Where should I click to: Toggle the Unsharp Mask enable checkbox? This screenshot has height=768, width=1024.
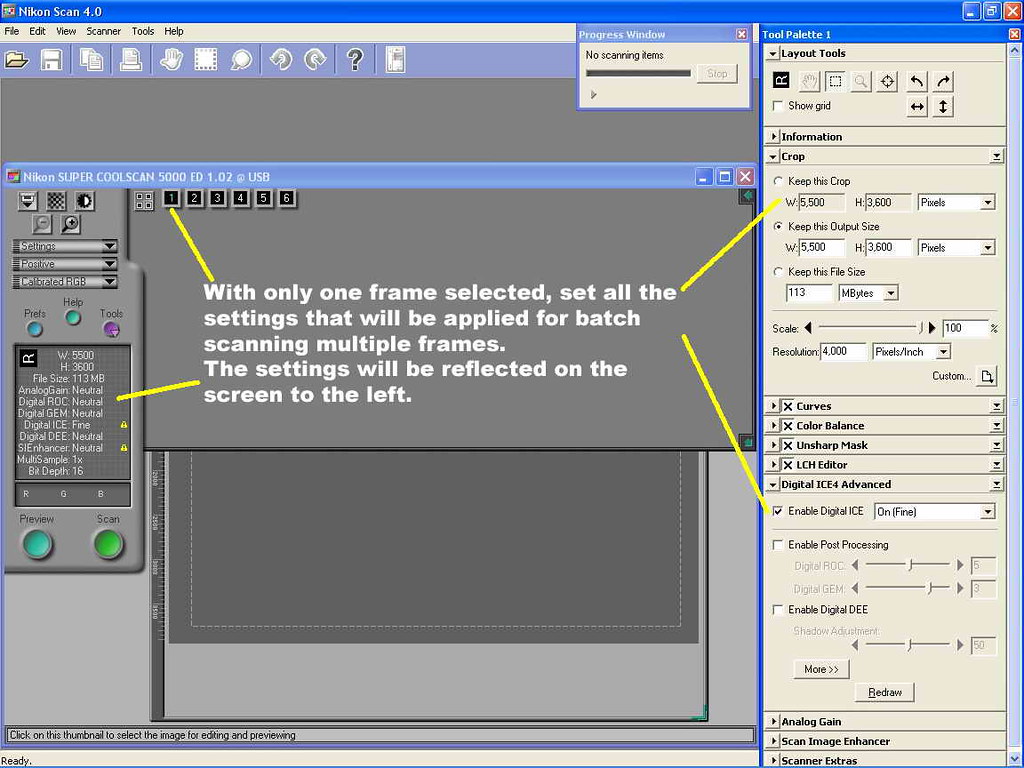pyautogui.click(x=788, y=445)
